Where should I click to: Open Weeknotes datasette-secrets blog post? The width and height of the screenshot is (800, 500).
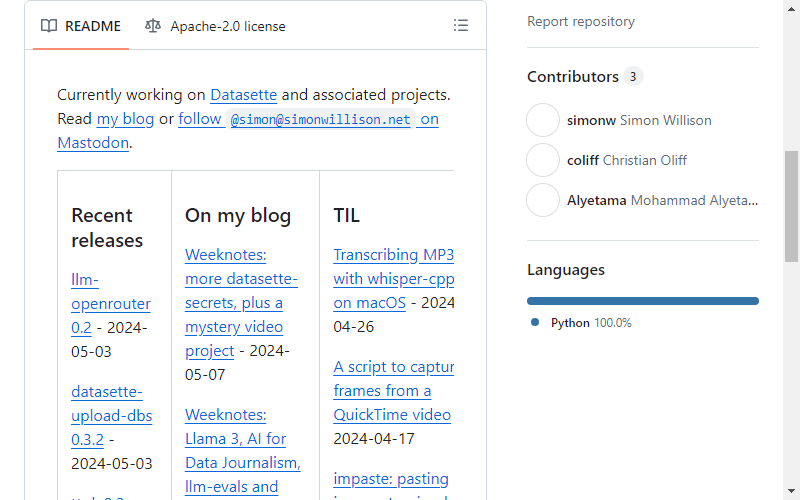pyautogui.click(x=241, y=303)
